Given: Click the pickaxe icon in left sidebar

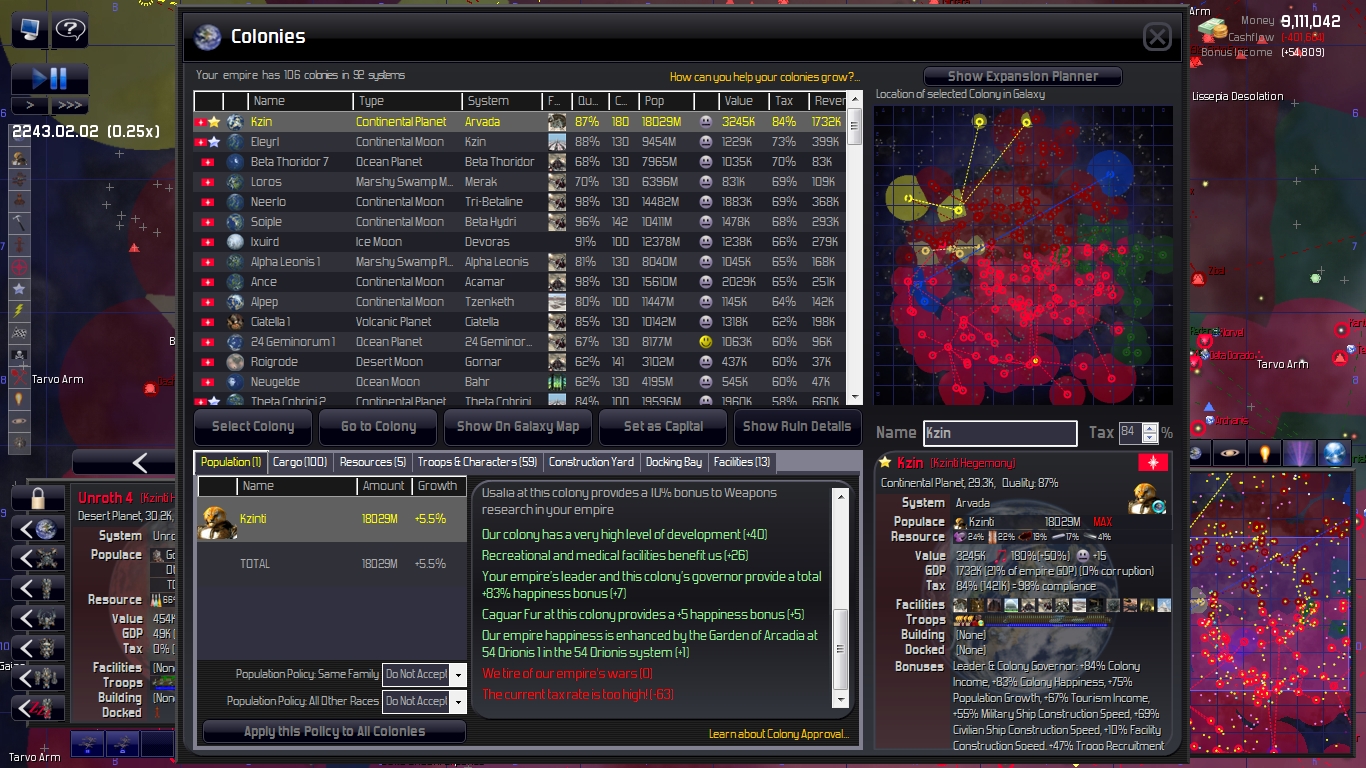Looking at the screenshot, I should coord(18,223).
